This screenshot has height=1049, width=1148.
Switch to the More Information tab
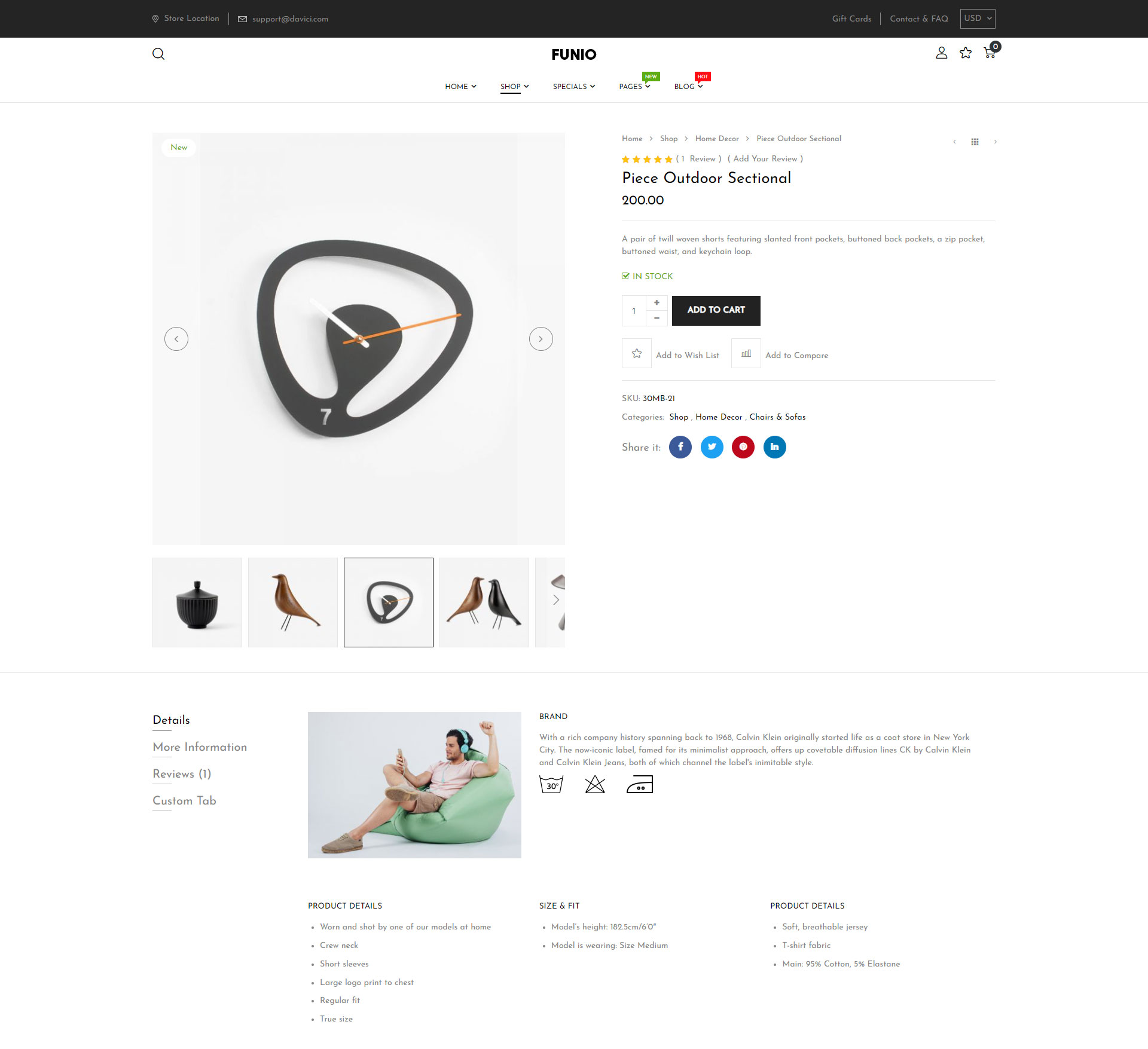200,747
